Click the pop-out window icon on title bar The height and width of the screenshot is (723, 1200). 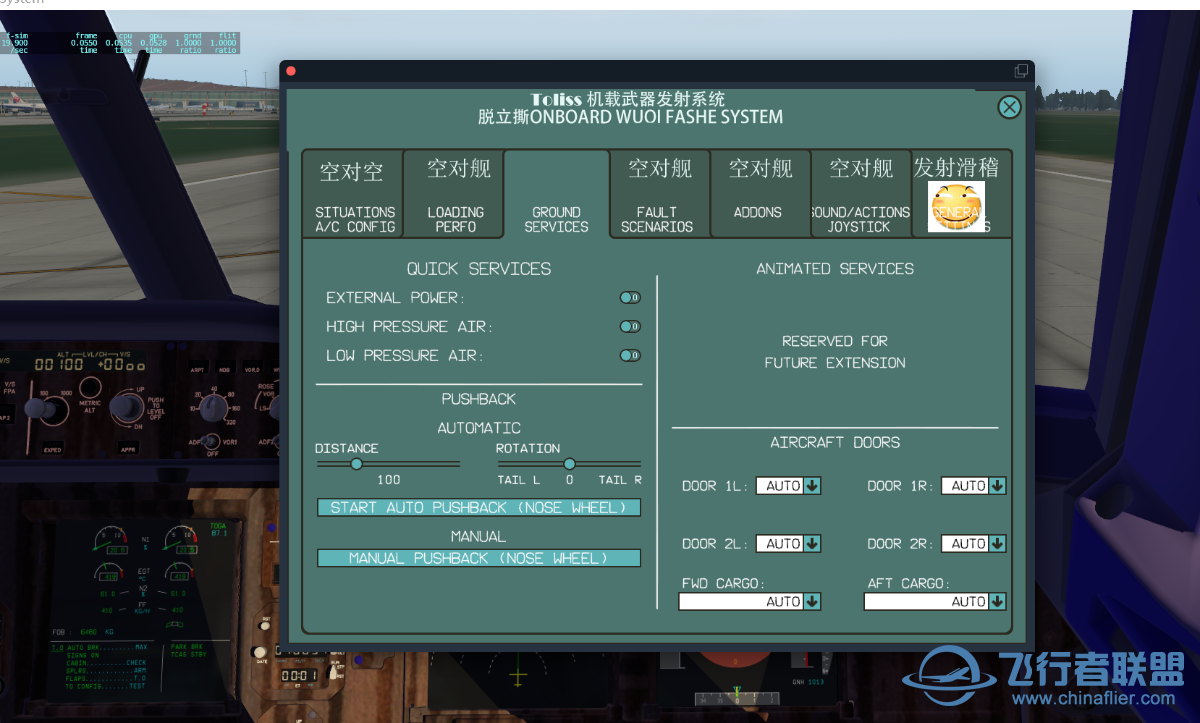point(1021,71)
